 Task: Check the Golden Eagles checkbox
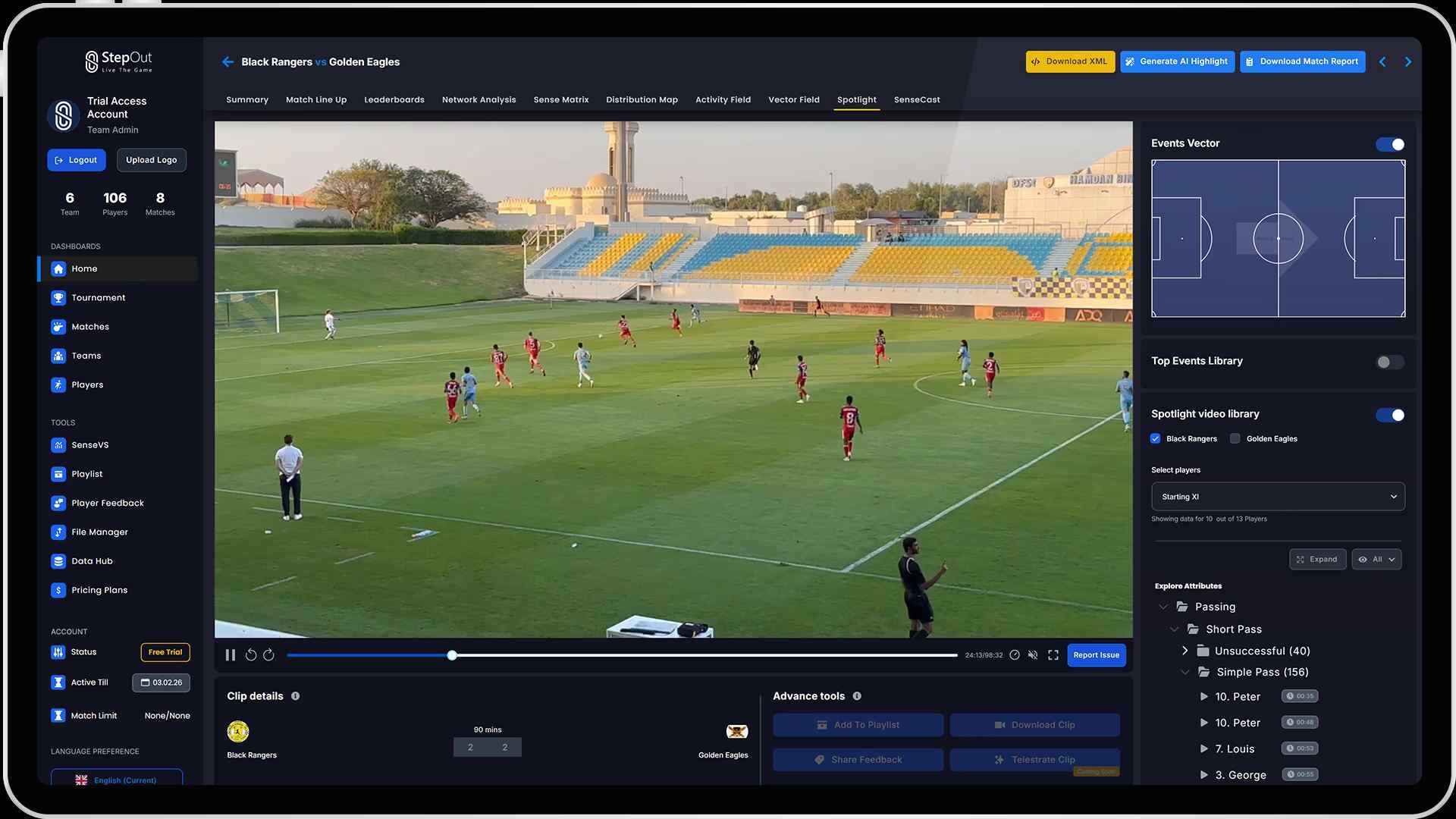tap(1235, 439)
